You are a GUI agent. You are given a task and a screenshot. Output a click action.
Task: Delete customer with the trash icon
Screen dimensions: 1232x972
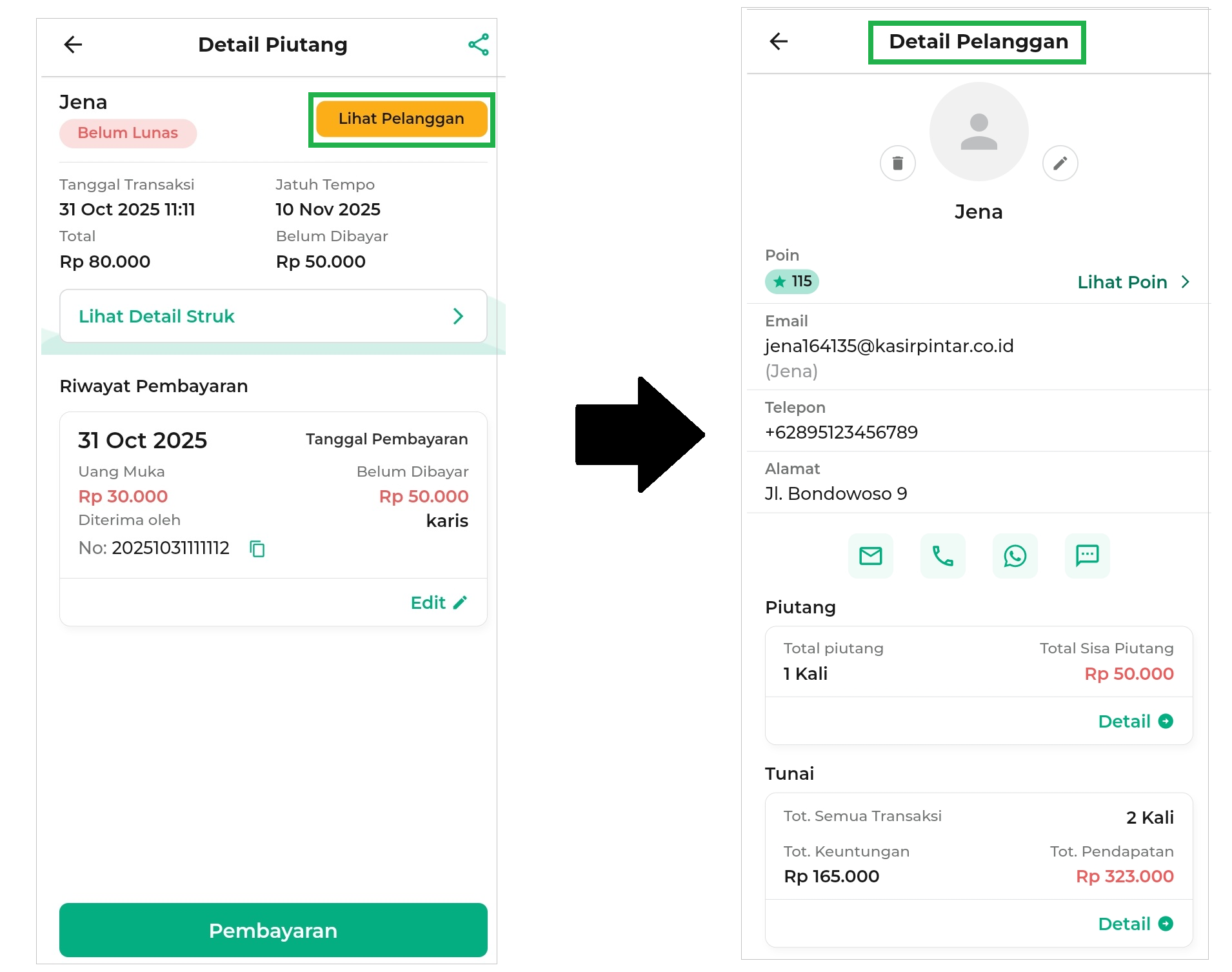897,163
